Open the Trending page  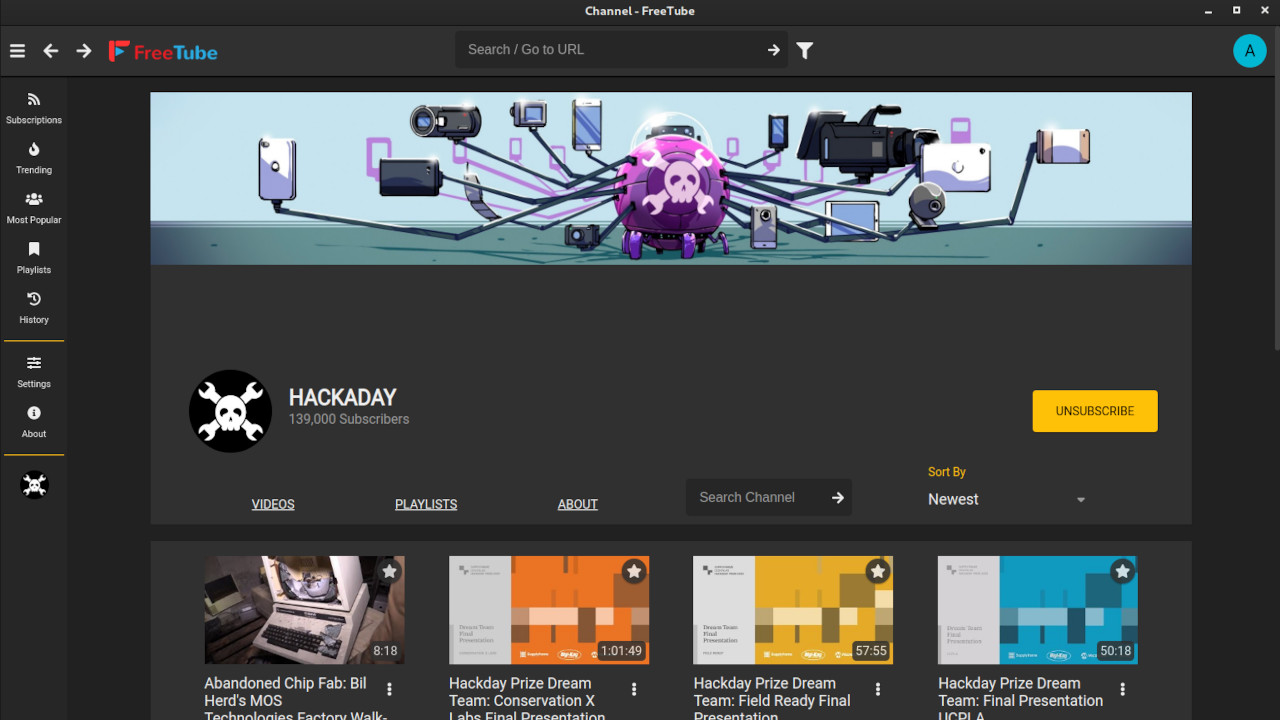coord(34,158)
